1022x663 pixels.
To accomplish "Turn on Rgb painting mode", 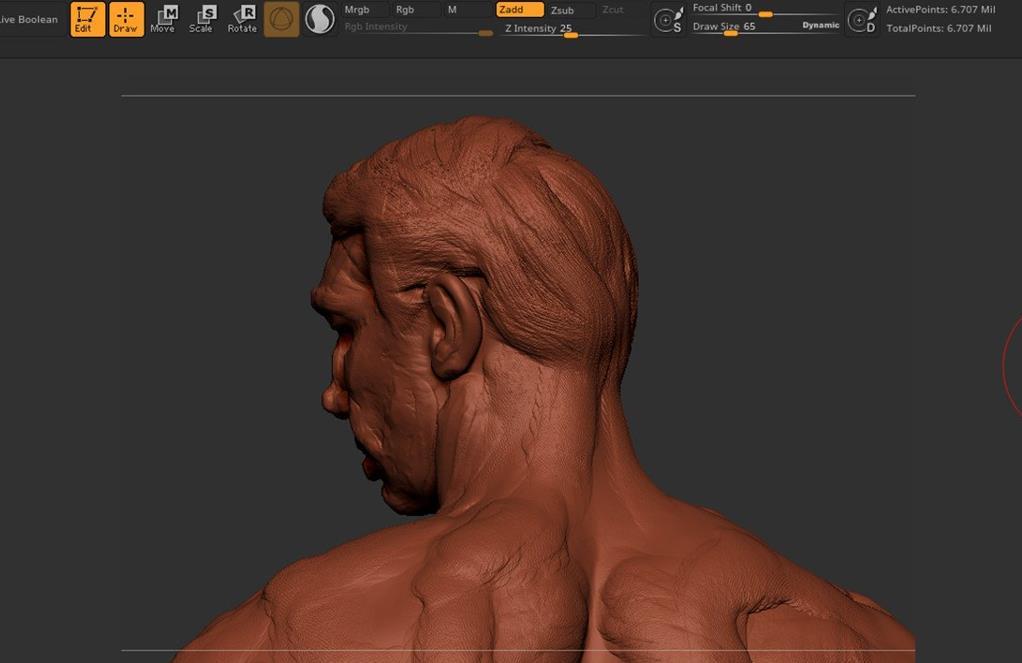I will (405, 10).
